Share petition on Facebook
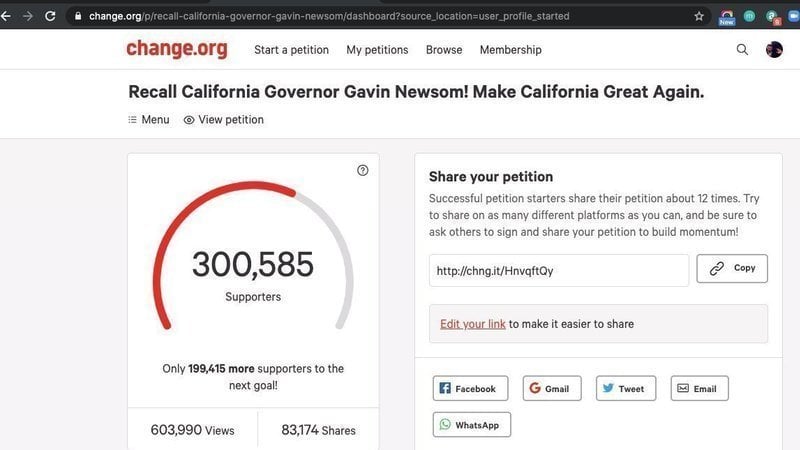Screen dimensions: 800x450 click(470, 389)
